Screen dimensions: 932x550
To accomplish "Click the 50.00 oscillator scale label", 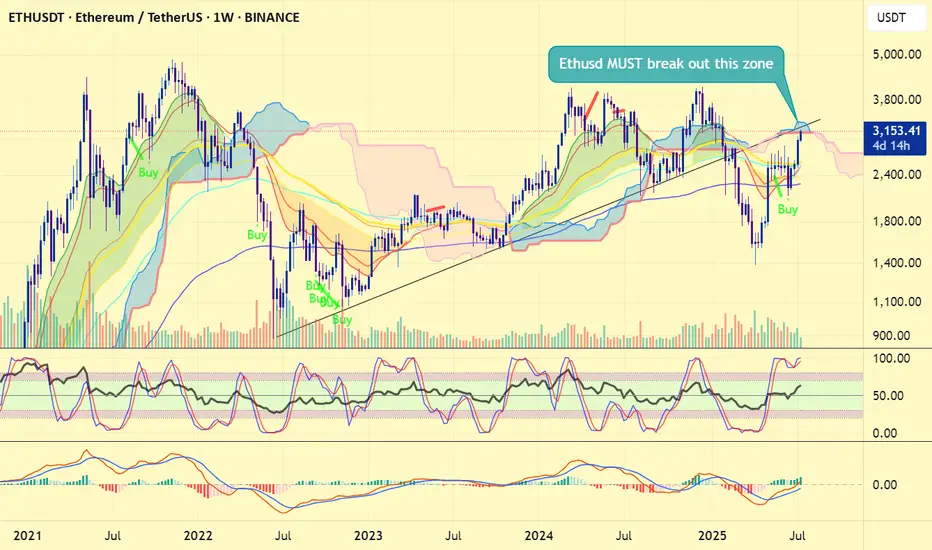I will 888,395.
